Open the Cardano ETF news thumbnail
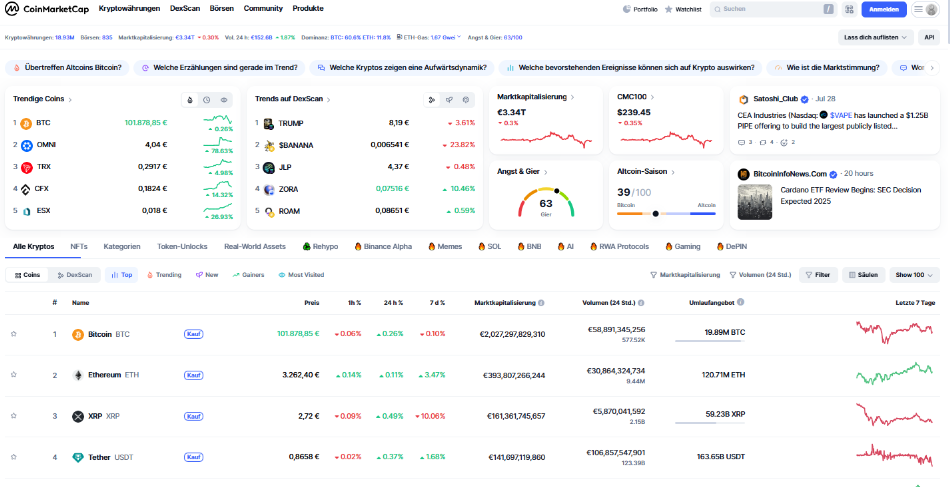This screenshot has width=950, height=487. click(755, 202)
